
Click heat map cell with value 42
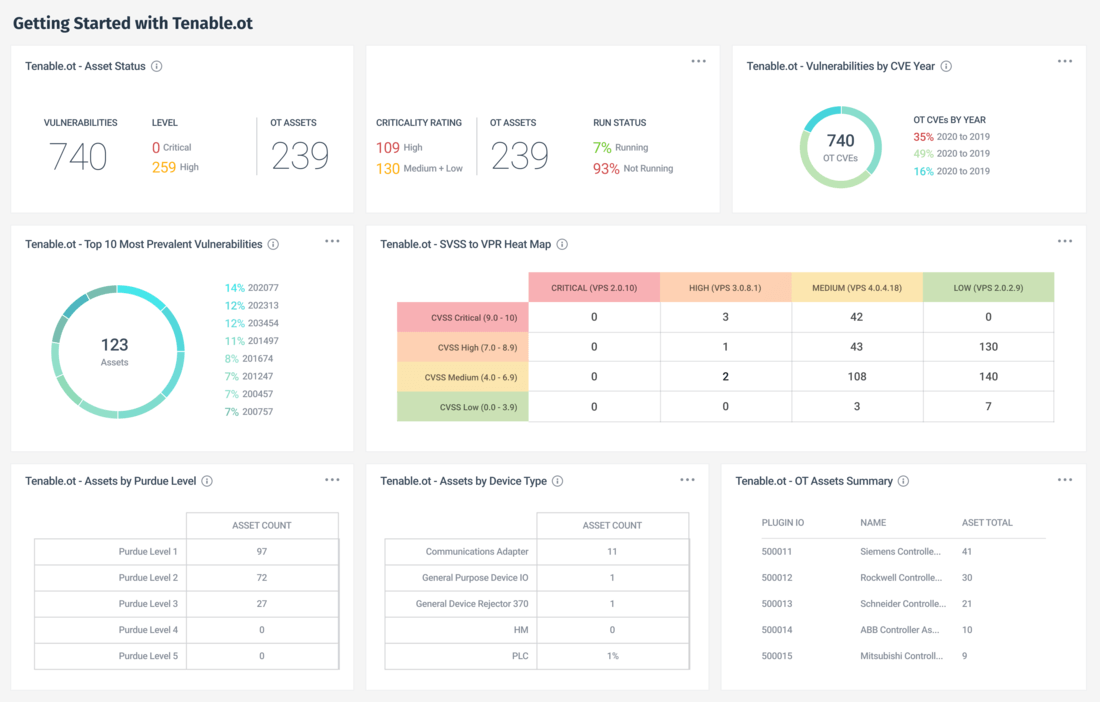click(x=857, y=317)
